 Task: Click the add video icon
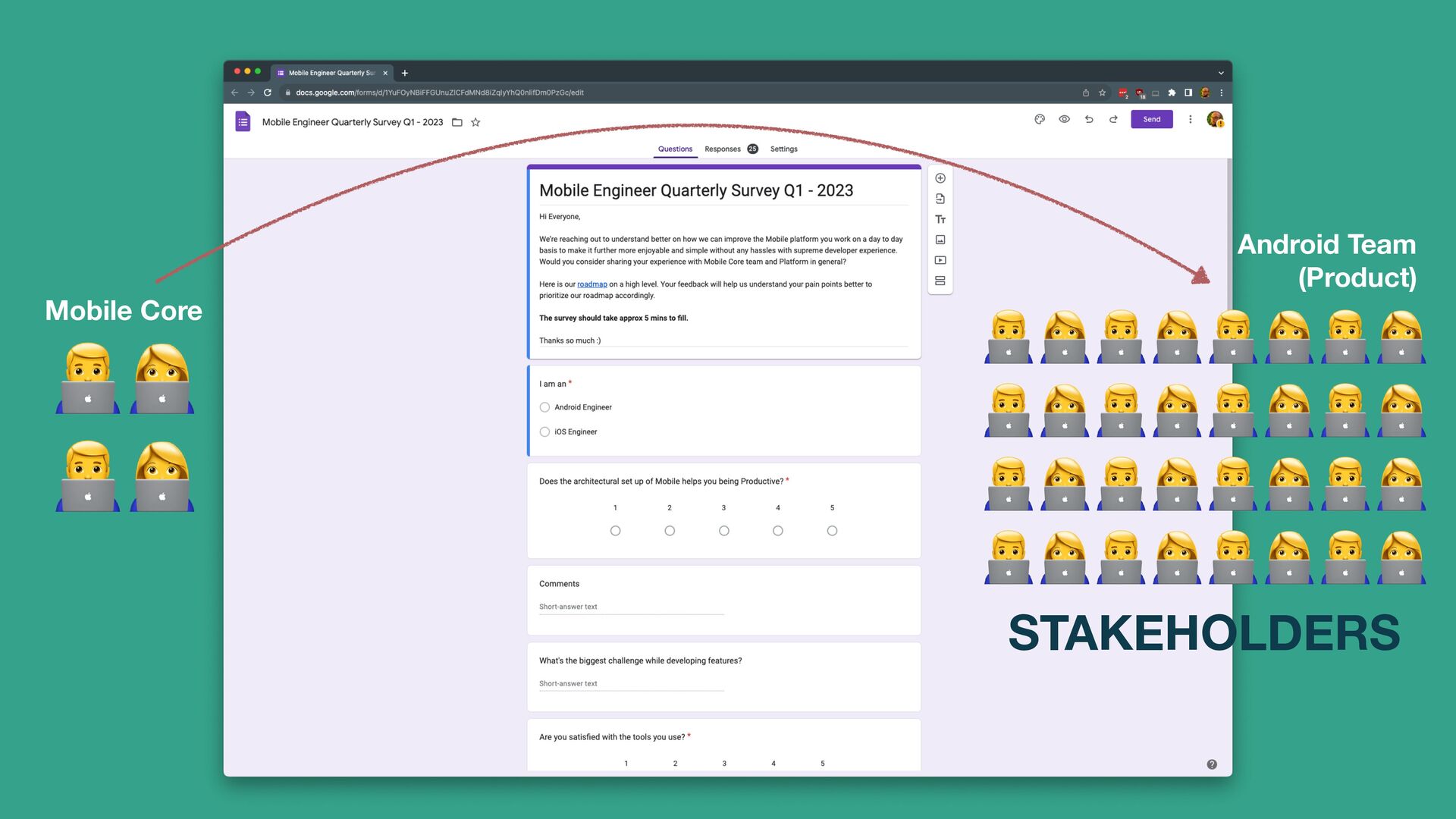coord(940,260)
